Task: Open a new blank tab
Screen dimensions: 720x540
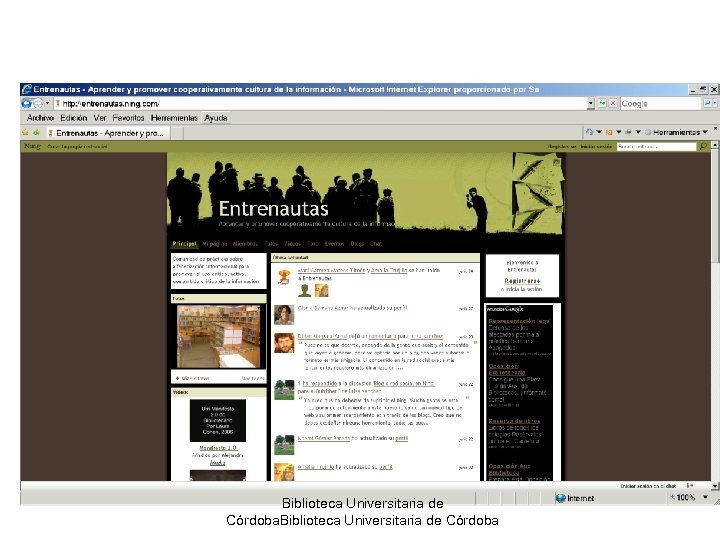Action: point(177,134)
